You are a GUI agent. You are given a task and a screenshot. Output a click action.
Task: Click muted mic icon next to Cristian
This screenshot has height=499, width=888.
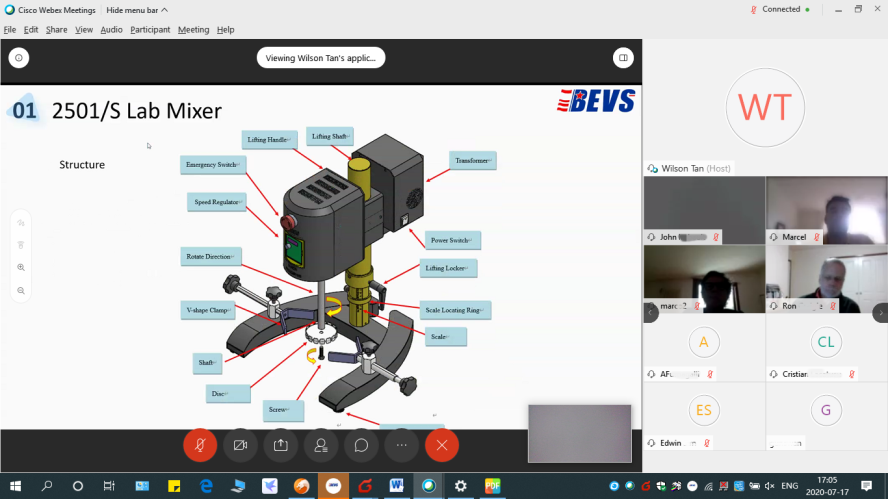click(852, 374)
